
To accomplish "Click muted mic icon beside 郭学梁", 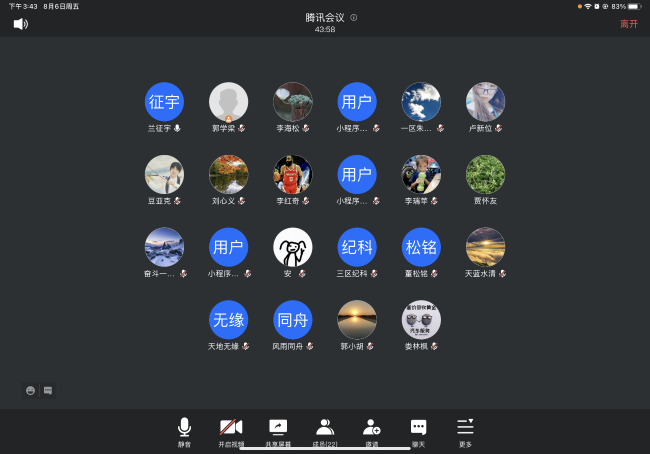I will (x=242, y=128).
